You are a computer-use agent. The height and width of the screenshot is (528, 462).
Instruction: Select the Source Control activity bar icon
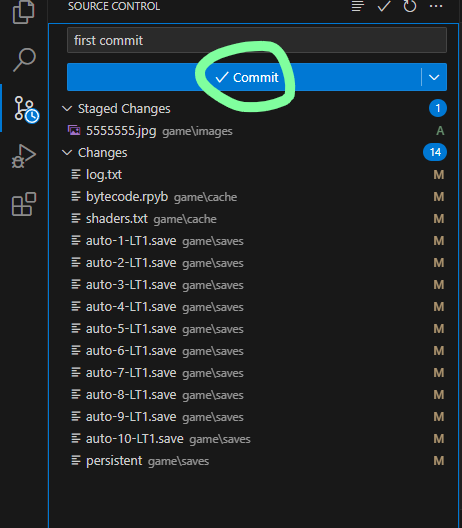coord(26,108)
